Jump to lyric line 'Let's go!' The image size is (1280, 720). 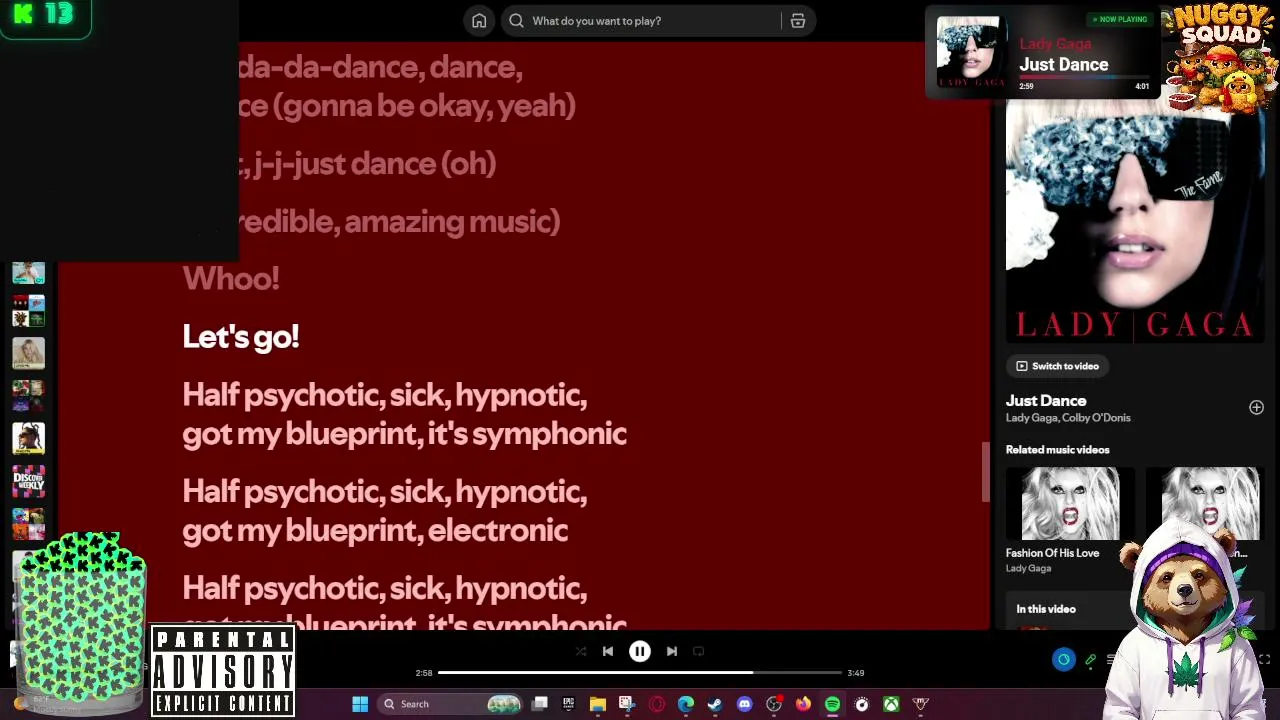tap(241, 337)
